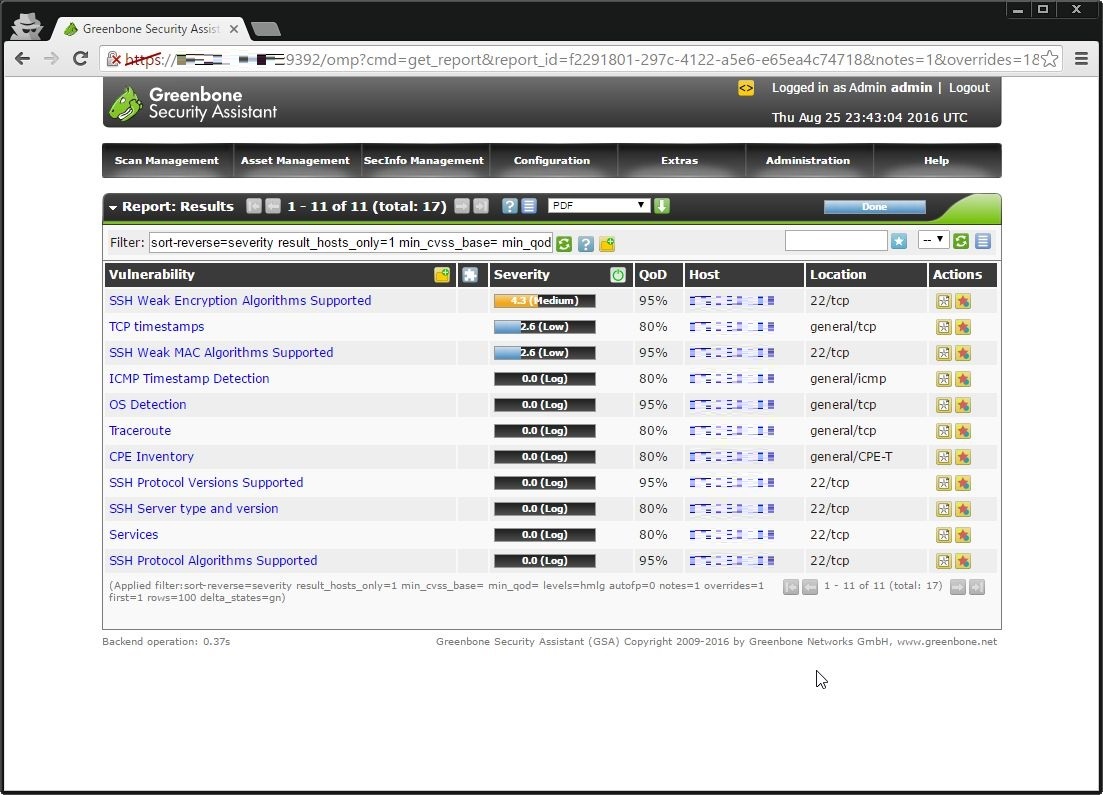Screen dimensions: 1103x795
Task: Add an override for the CPE Inventory result
Action: click(x=963, y=457)
